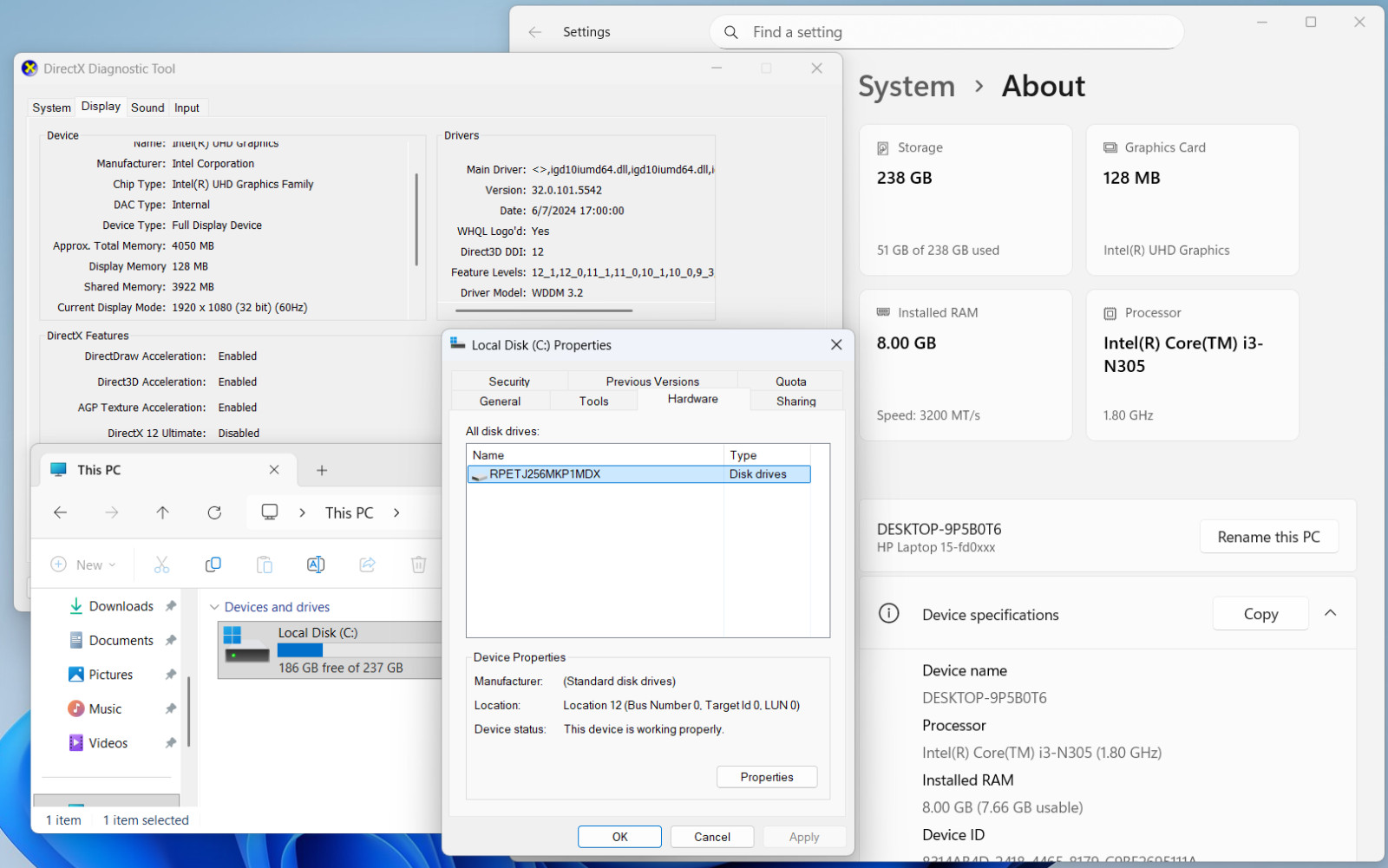Screen dimensions: 1388x868
Task: Click the Rename this PC button
Action: click(1269, 537)
